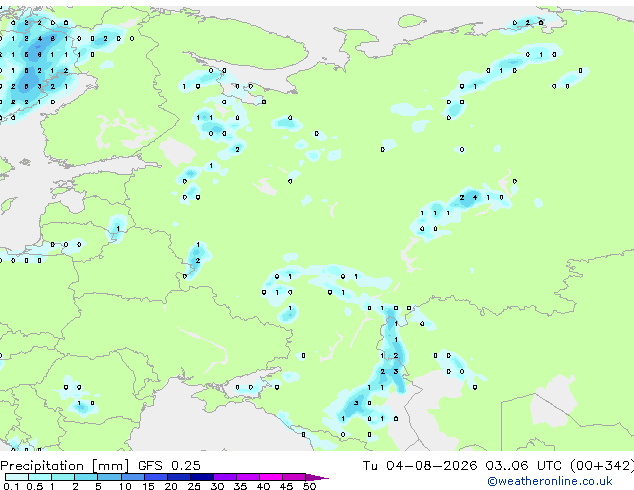Pick the 25–30 mm dark blue swatch

[x=202, y=477]
